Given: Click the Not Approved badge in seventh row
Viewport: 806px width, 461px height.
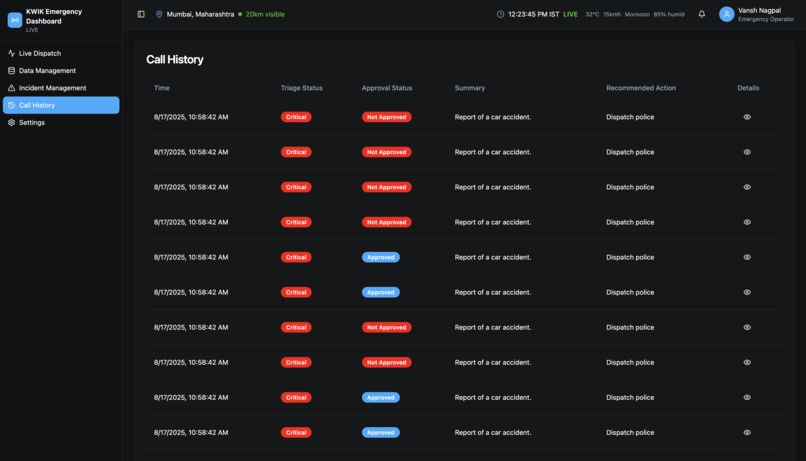Looking at the screenshot, I should [387, 327].
